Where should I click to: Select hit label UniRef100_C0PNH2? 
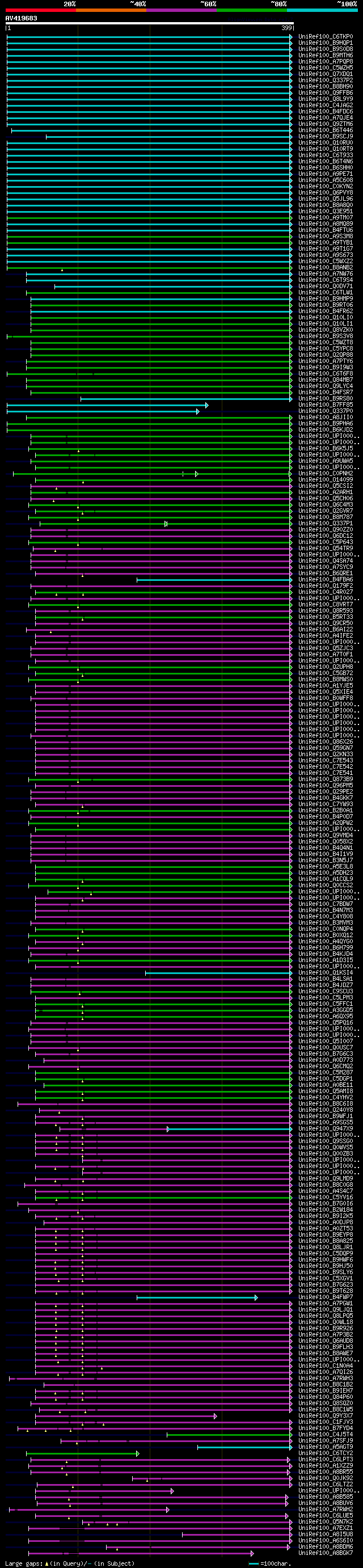tap(325, 474)
